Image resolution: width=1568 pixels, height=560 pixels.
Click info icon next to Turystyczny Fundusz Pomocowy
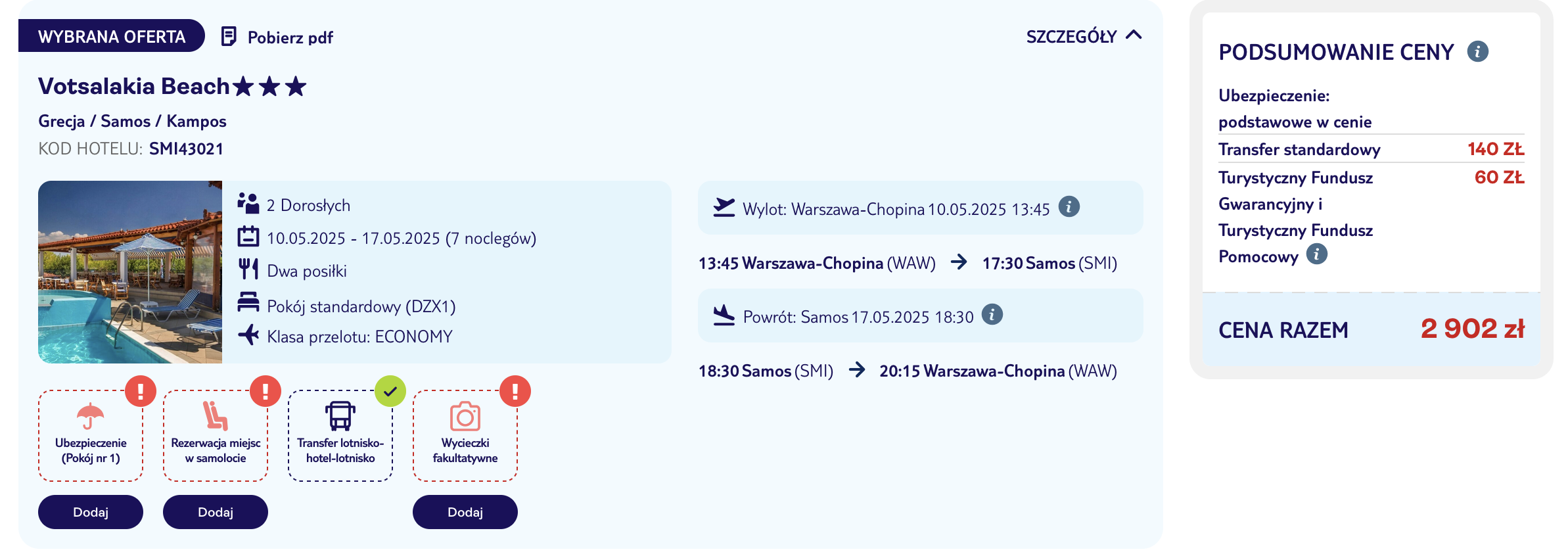tap(1316, 254)
